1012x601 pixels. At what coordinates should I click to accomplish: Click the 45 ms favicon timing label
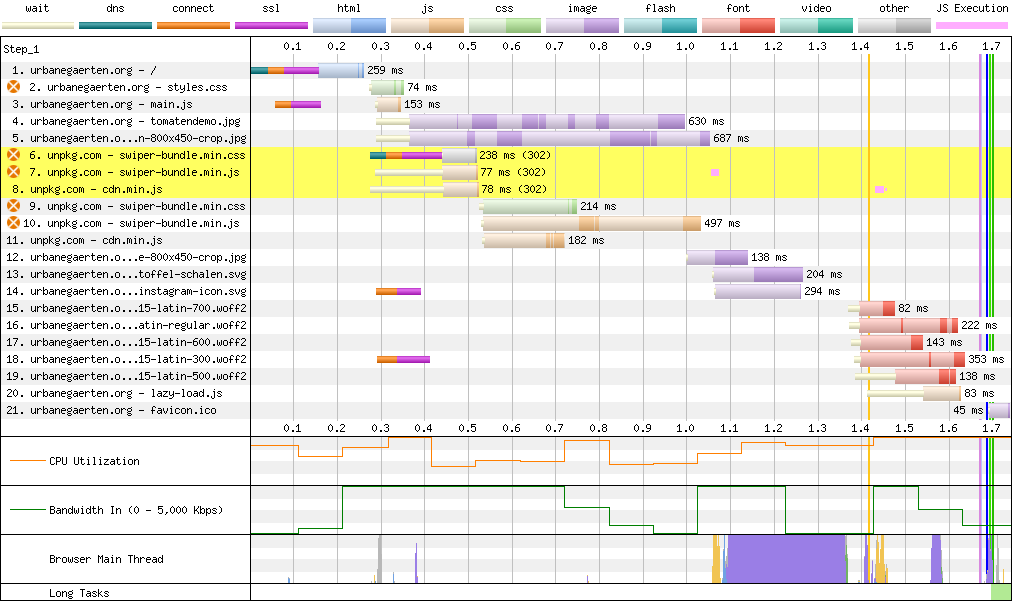968,410
